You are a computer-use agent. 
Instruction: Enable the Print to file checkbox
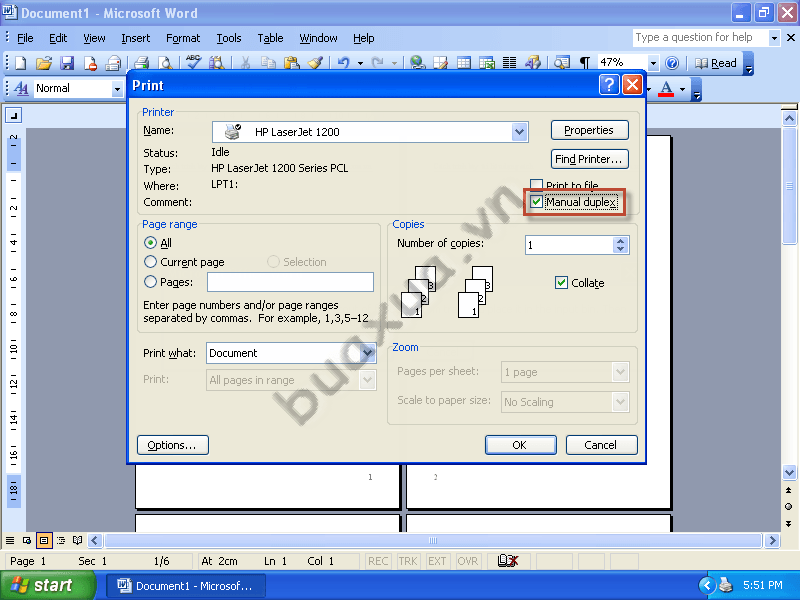point(536,185)
